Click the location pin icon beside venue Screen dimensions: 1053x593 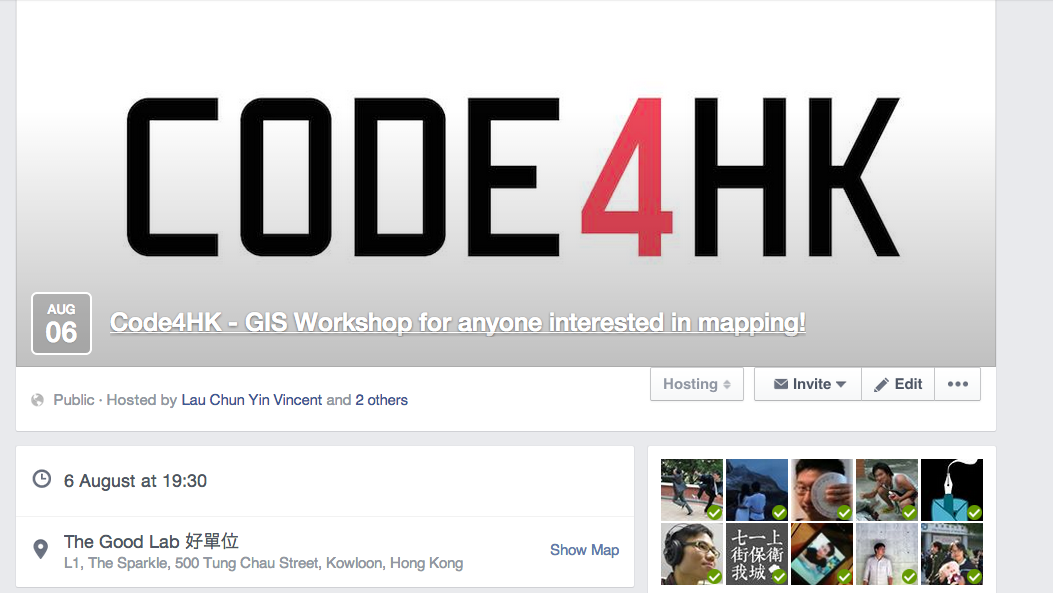(x=41, y=549)
